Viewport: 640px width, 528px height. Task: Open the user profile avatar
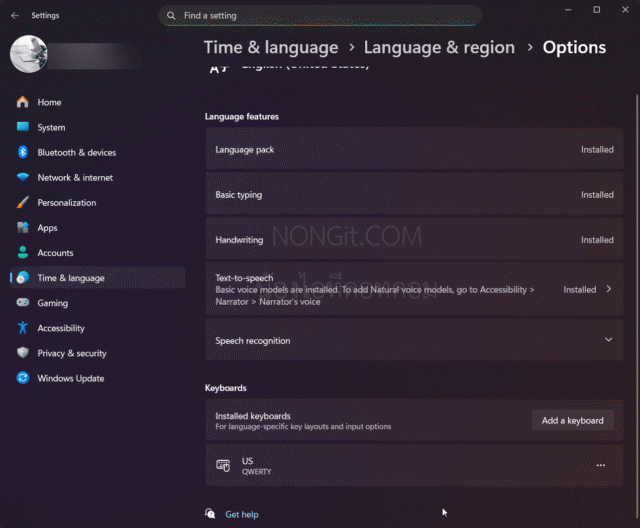29,54
